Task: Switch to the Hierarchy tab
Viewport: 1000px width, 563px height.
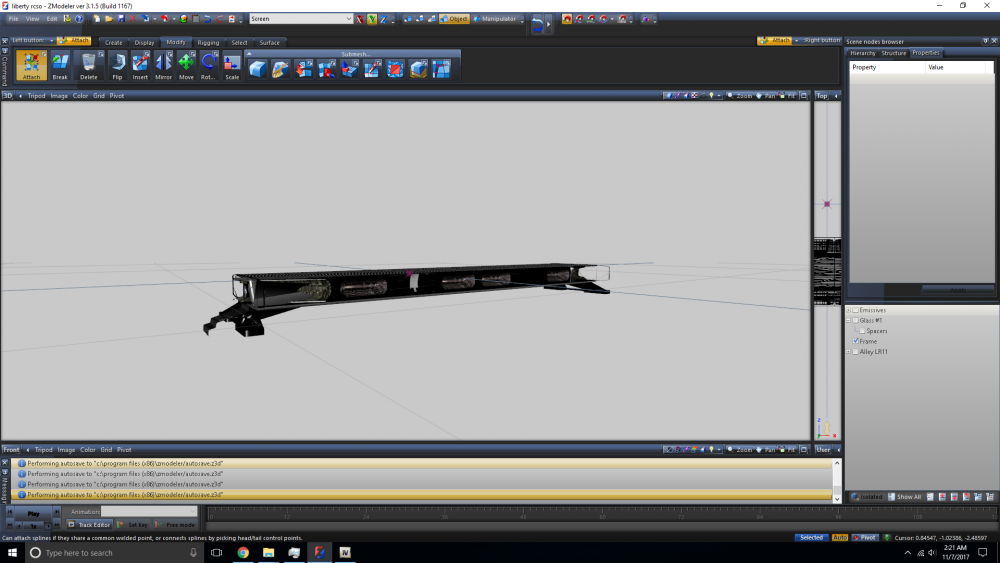Action: pyautogui.click(x=862, y=53)
